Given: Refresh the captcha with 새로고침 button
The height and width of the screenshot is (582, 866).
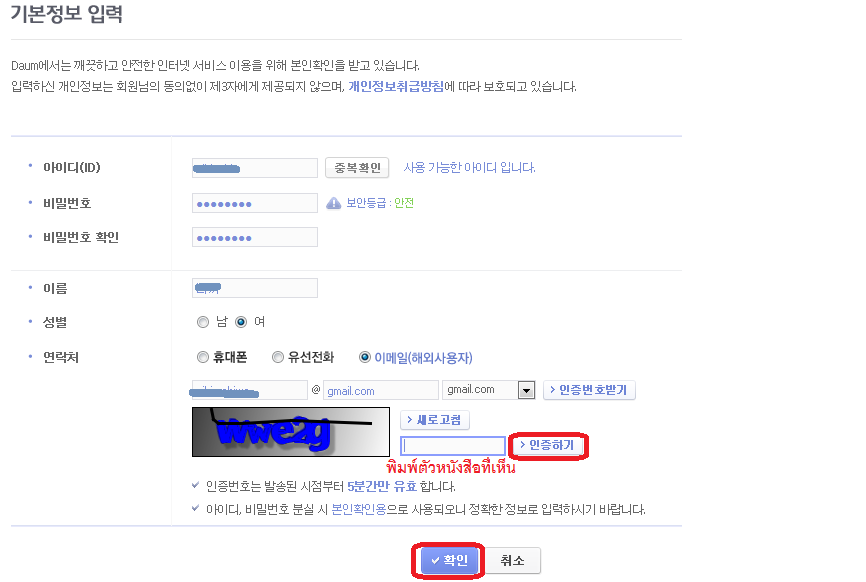Looking at the screenshot, I should (x=435, y=420).
